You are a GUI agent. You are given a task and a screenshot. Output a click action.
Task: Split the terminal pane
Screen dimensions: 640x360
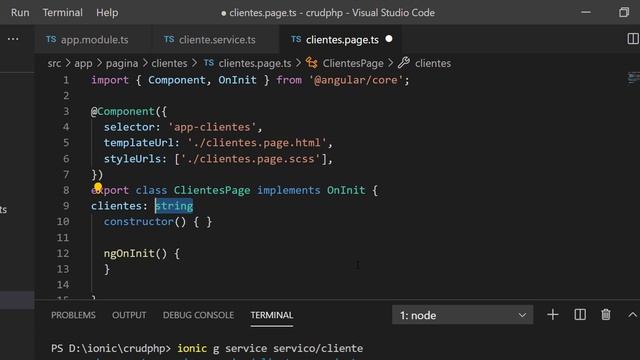(580, 315)
